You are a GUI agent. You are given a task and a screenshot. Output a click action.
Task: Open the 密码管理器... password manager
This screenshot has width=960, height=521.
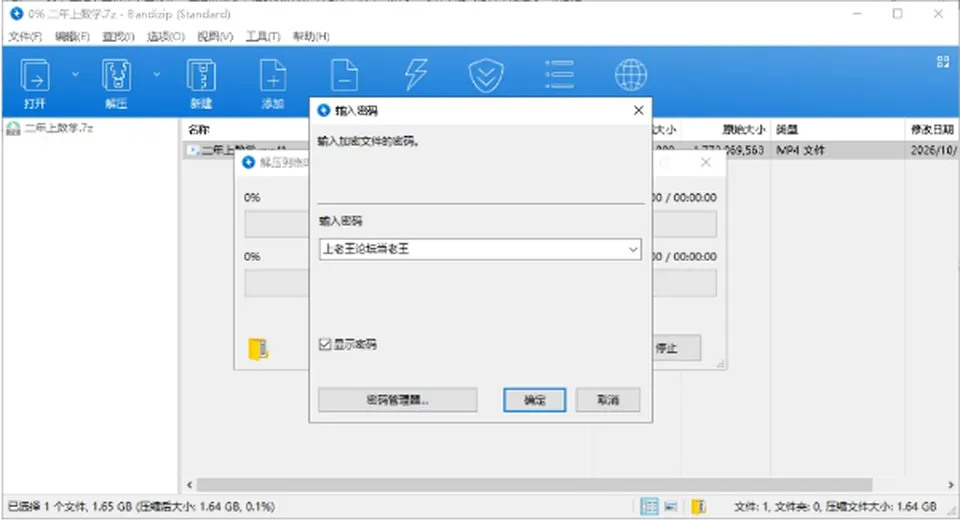pyautogui.click(x=397, y=400)
